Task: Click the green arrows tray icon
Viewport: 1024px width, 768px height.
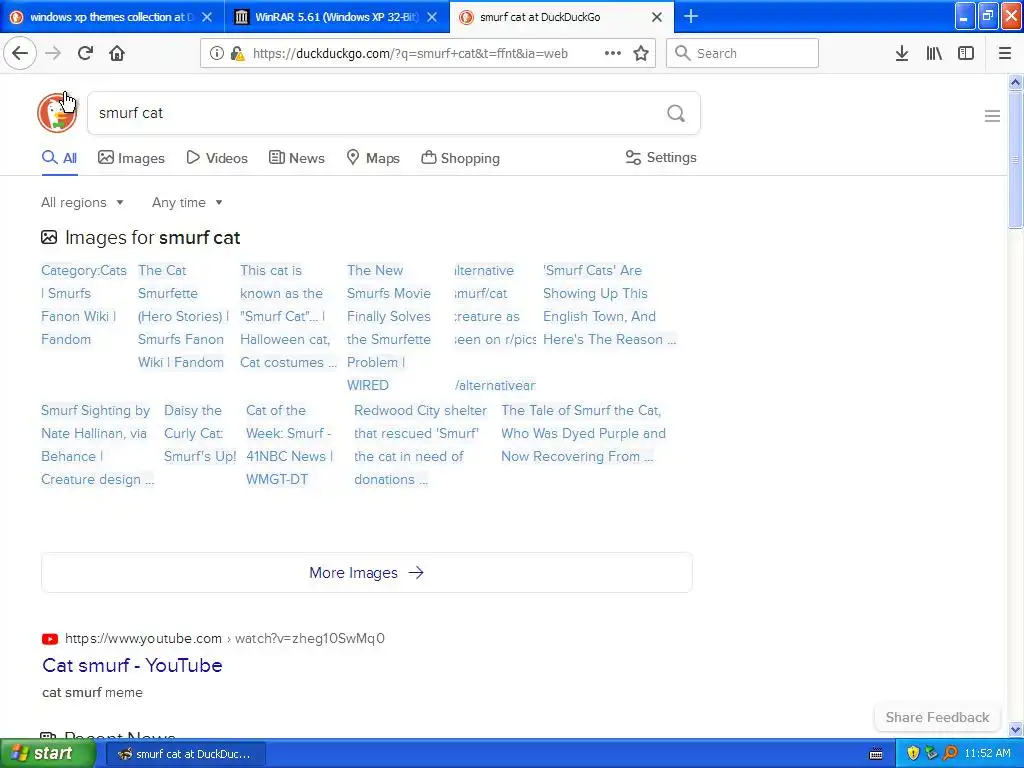Action: 932,754
